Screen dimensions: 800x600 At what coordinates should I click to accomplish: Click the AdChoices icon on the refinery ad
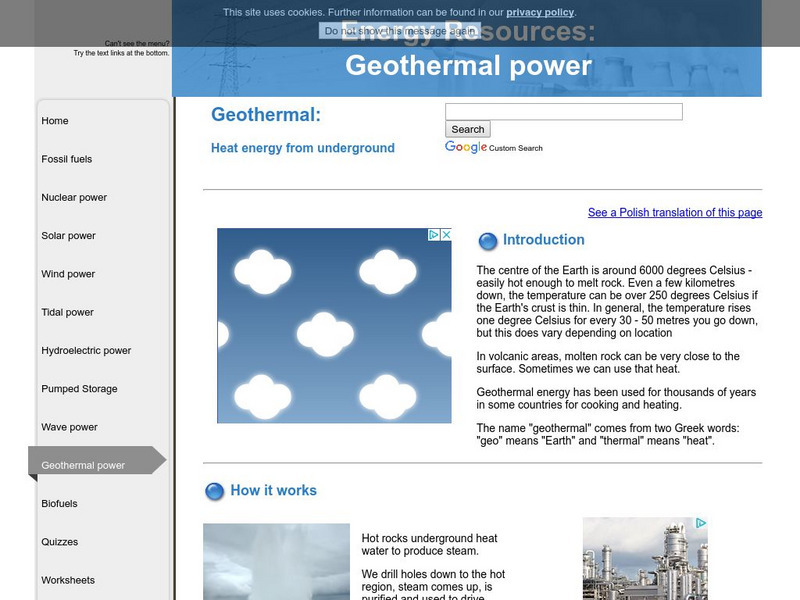coord(702,523)
